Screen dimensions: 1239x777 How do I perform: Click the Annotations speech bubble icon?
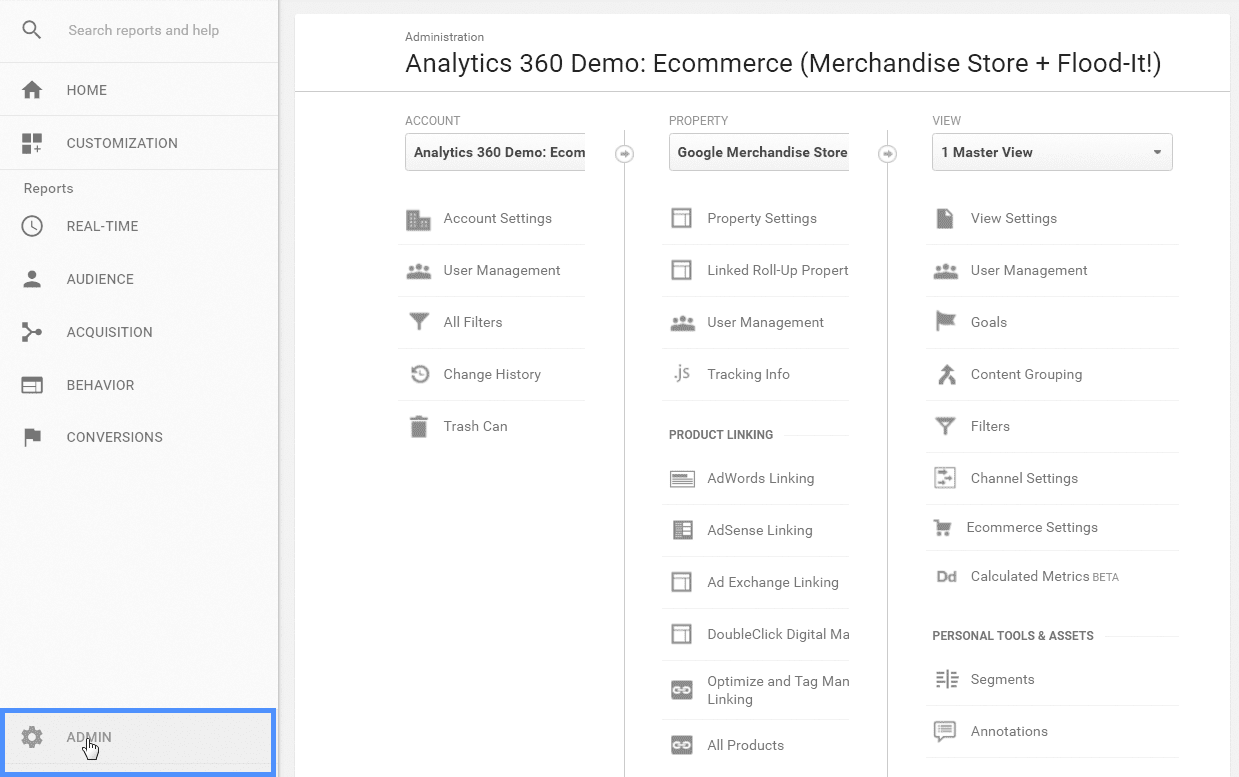(945, 731)
